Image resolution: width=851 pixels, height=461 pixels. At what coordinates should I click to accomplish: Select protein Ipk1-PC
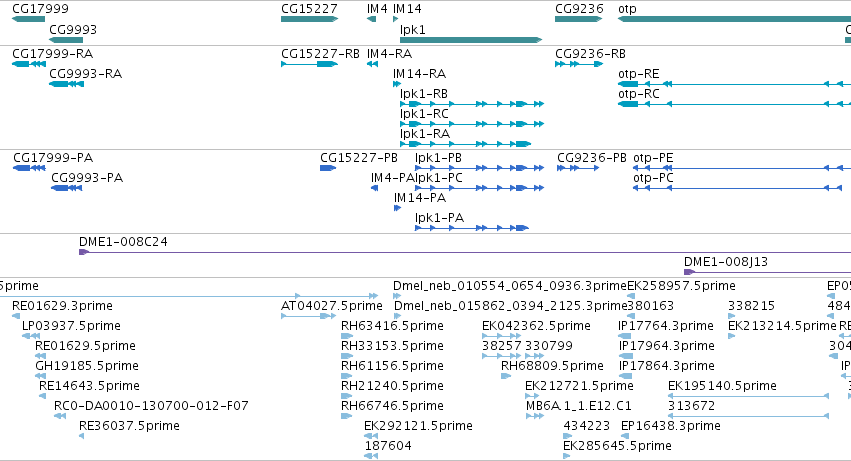click(x=439, y=178)
